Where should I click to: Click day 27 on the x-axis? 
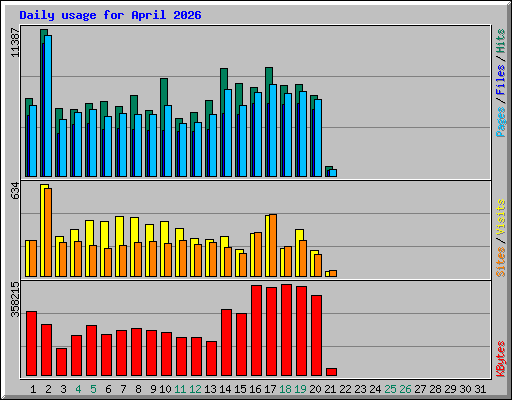tap(420, 389)
